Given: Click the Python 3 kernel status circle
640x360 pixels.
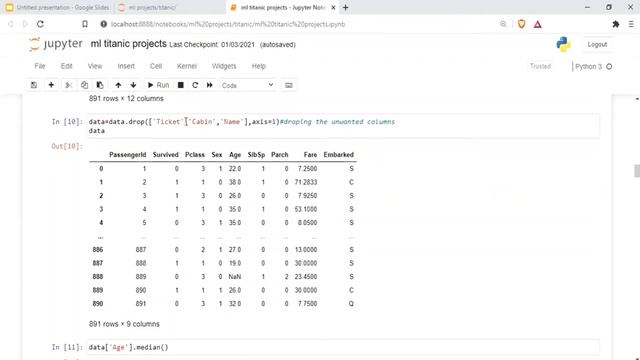Looking at the screenshot, I should (609, 67).
